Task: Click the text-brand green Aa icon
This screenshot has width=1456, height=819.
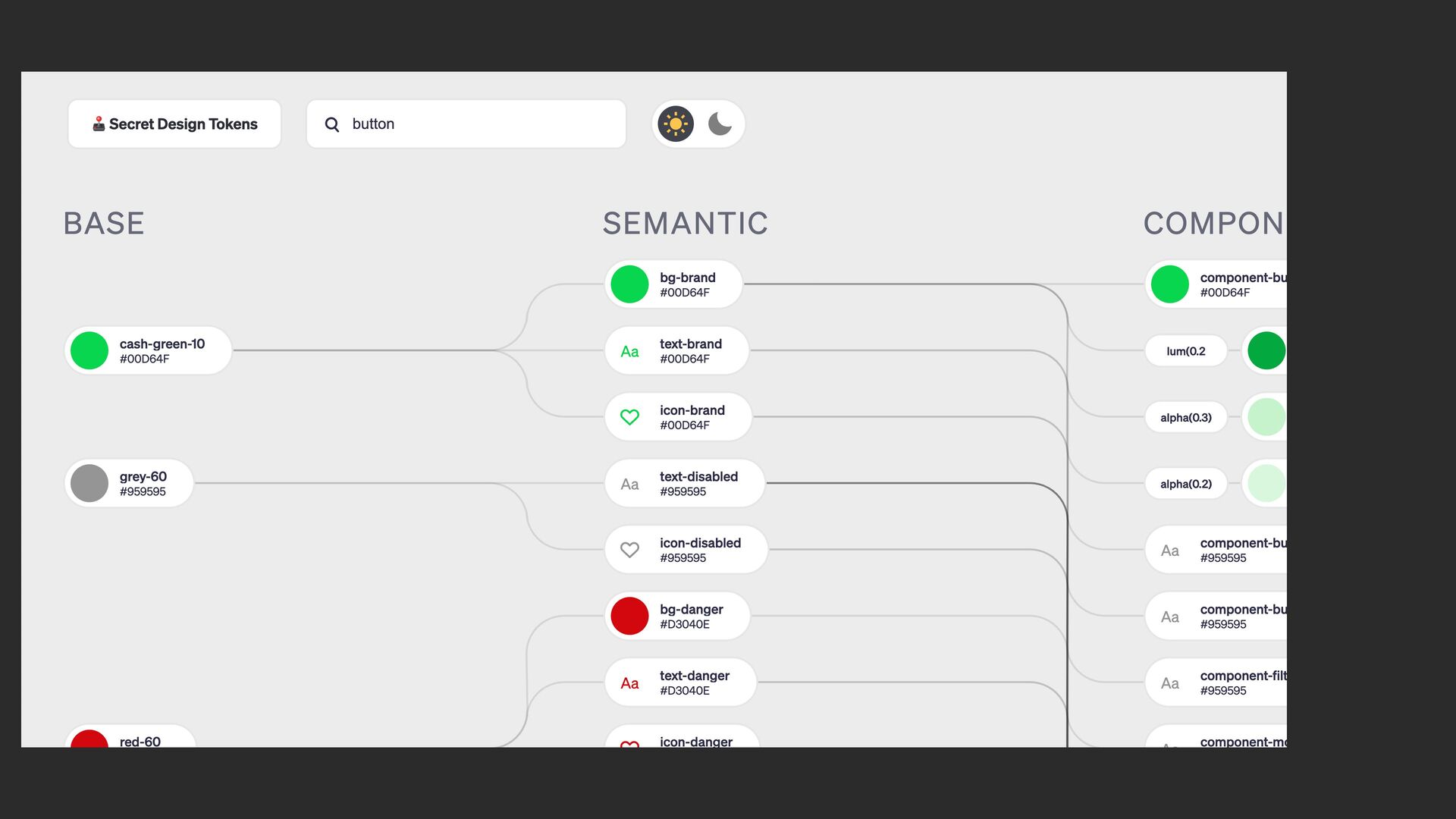Action: coord(629,351)
